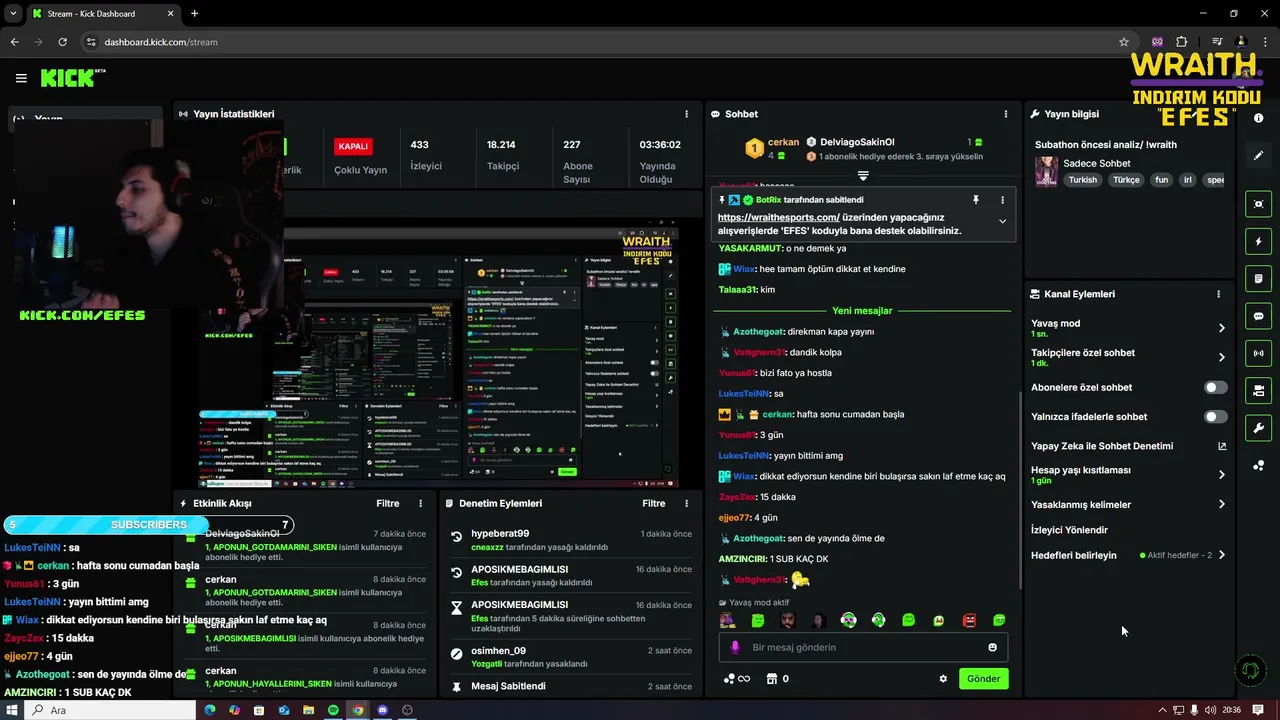Expand Yasaklanmış kelimeler settings
This screenshot has height=720, width=1280.
1222,505
